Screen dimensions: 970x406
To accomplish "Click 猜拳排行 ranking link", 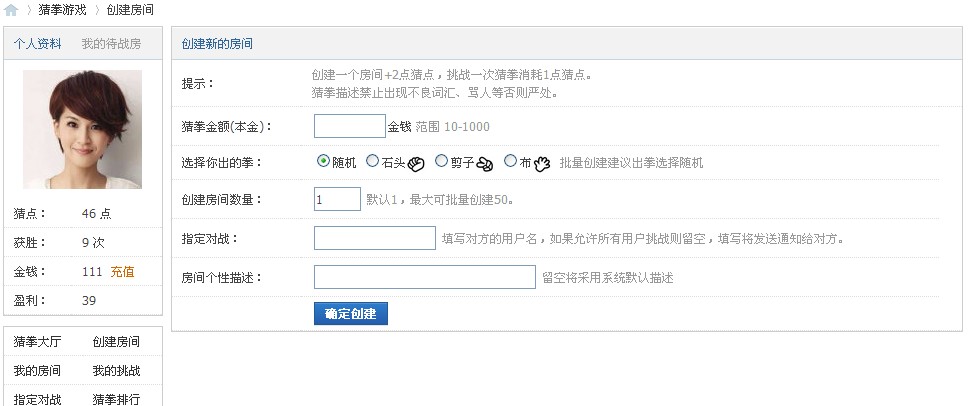I will [116, 399].
